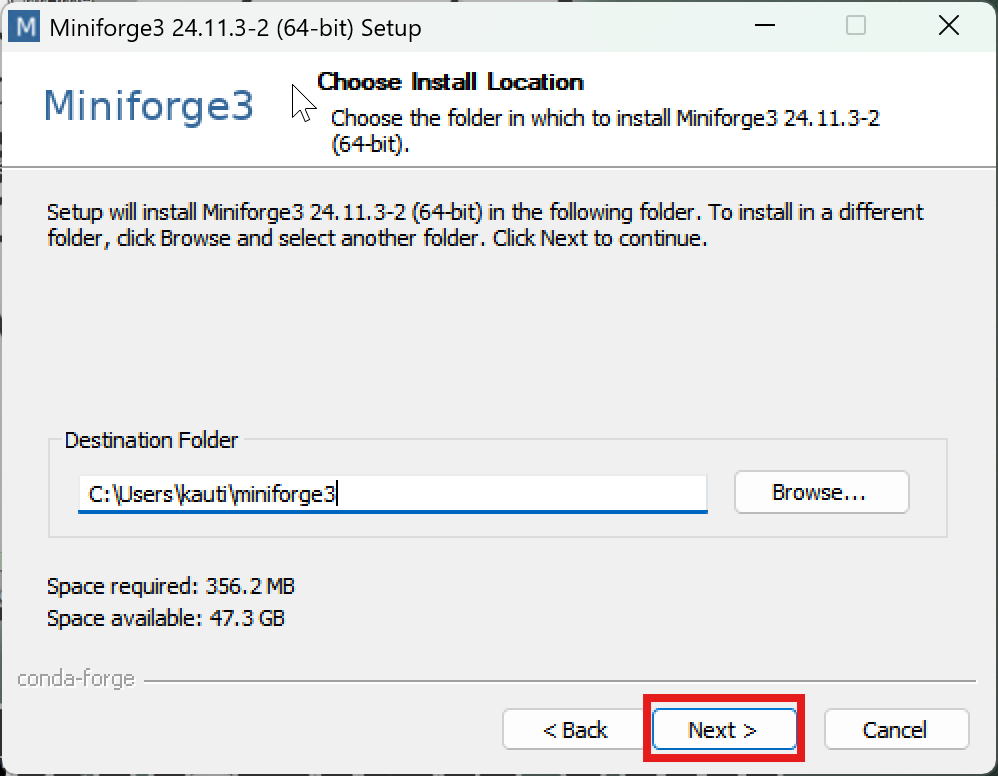Close the Miniforge3 Setup window

click(948, 27)
